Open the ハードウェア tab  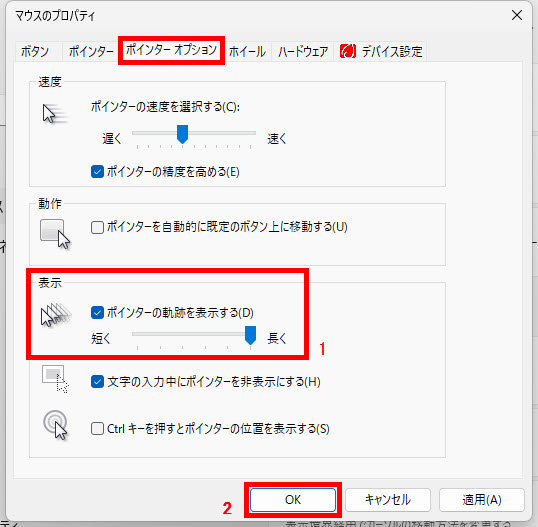tap(303, 51)
